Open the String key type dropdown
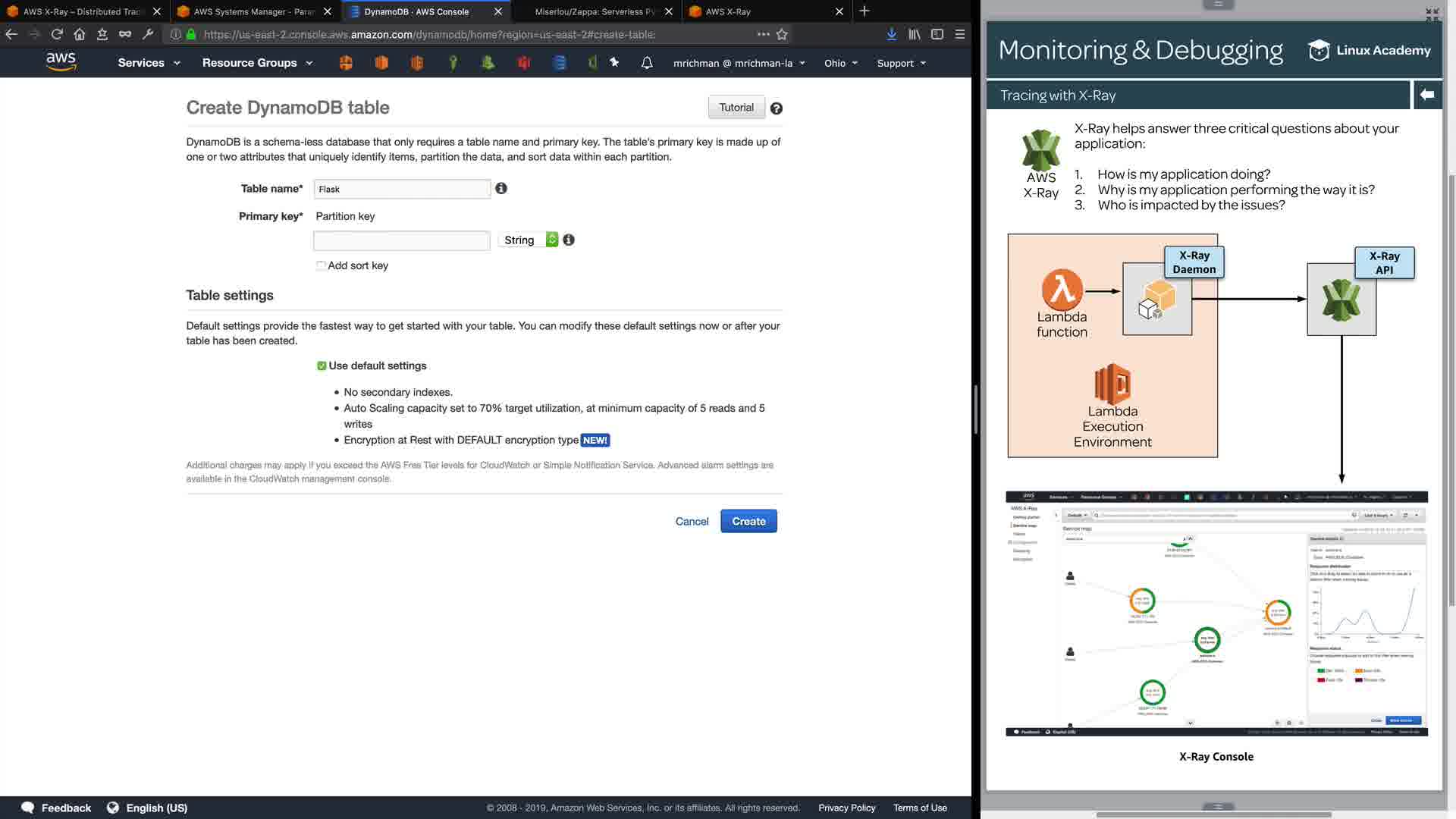The height and width of the screenshot is (819, 1456). (529, 240)
